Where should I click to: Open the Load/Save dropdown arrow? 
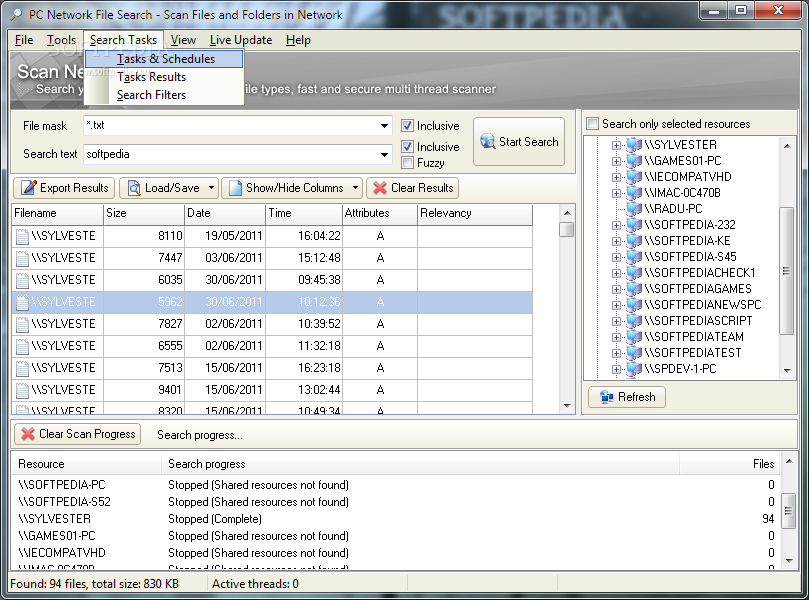coord(211,188)
